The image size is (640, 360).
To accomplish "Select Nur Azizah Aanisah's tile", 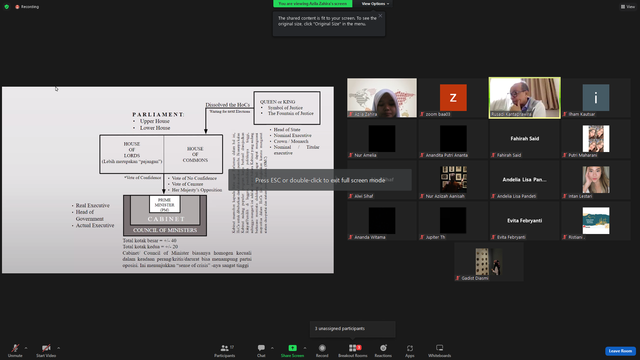I will tap(453, 180).
